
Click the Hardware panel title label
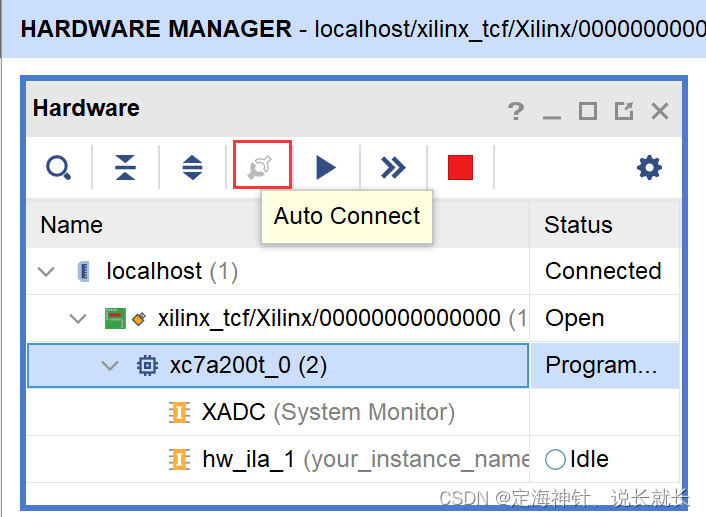pyautogui.click(x=86, y=108)
